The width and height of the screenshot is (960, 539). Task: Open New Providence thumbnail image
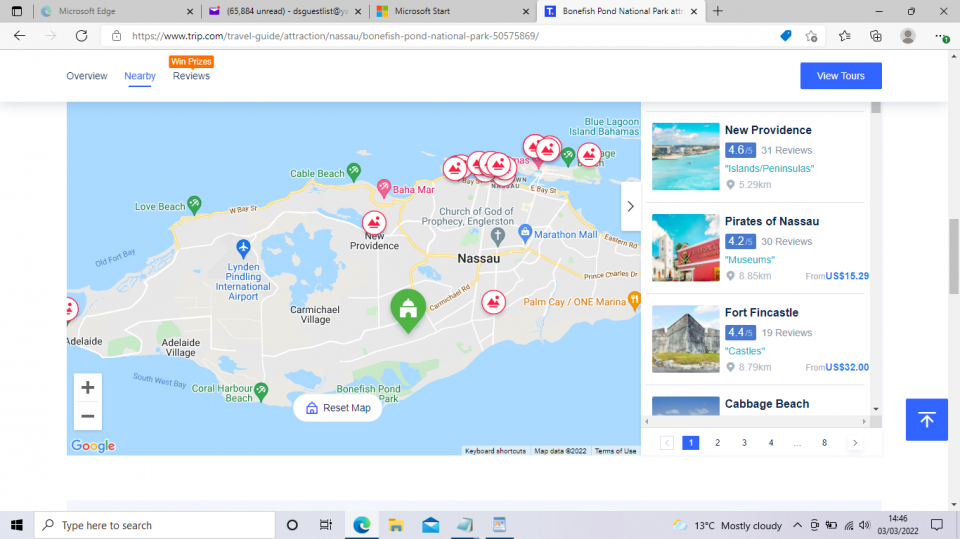pyautogui.click(x=686, y=156)
